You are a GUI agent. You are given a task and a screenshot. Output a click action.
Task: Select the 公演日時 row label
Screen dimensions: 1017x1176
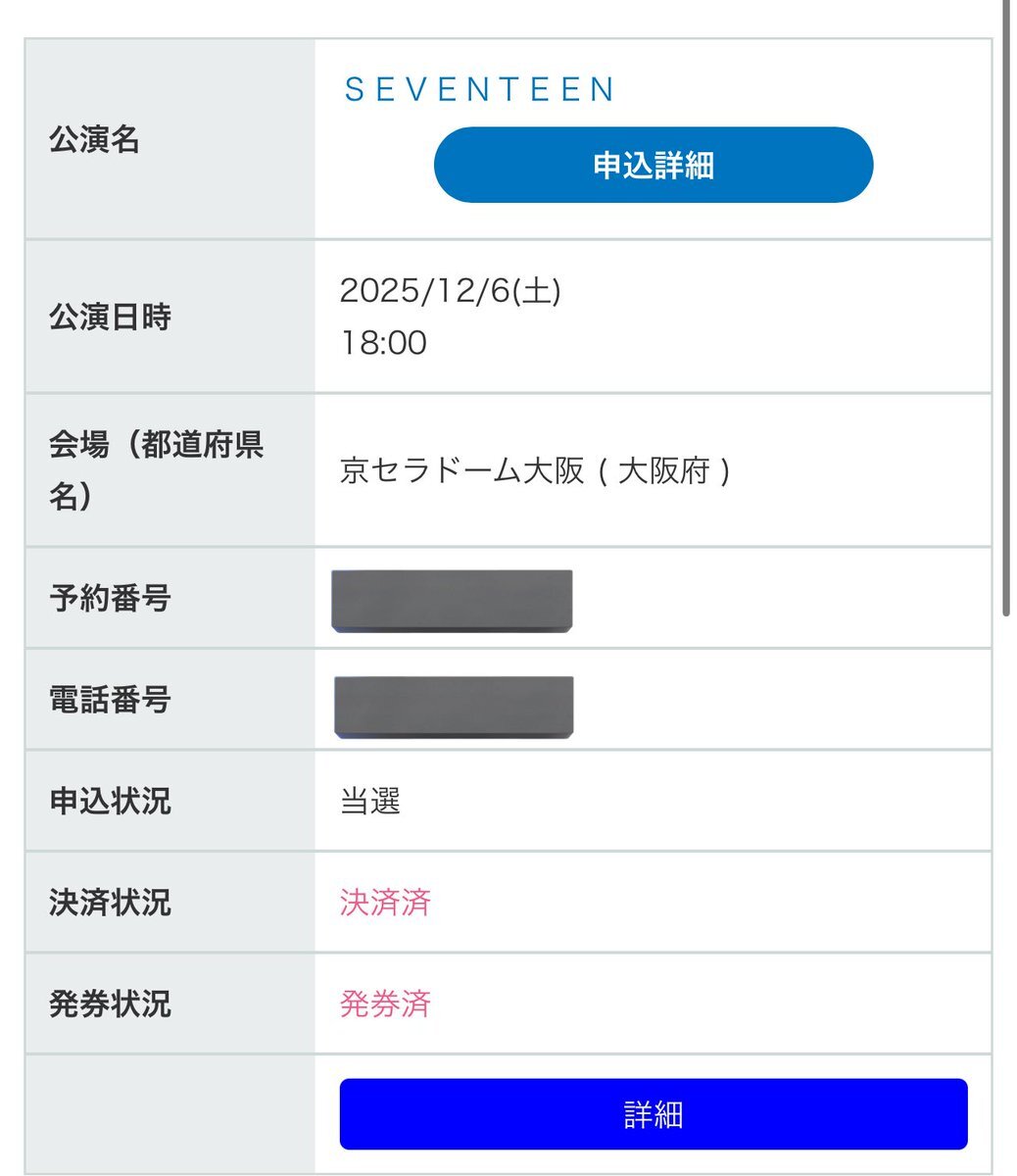coord(110,317)
